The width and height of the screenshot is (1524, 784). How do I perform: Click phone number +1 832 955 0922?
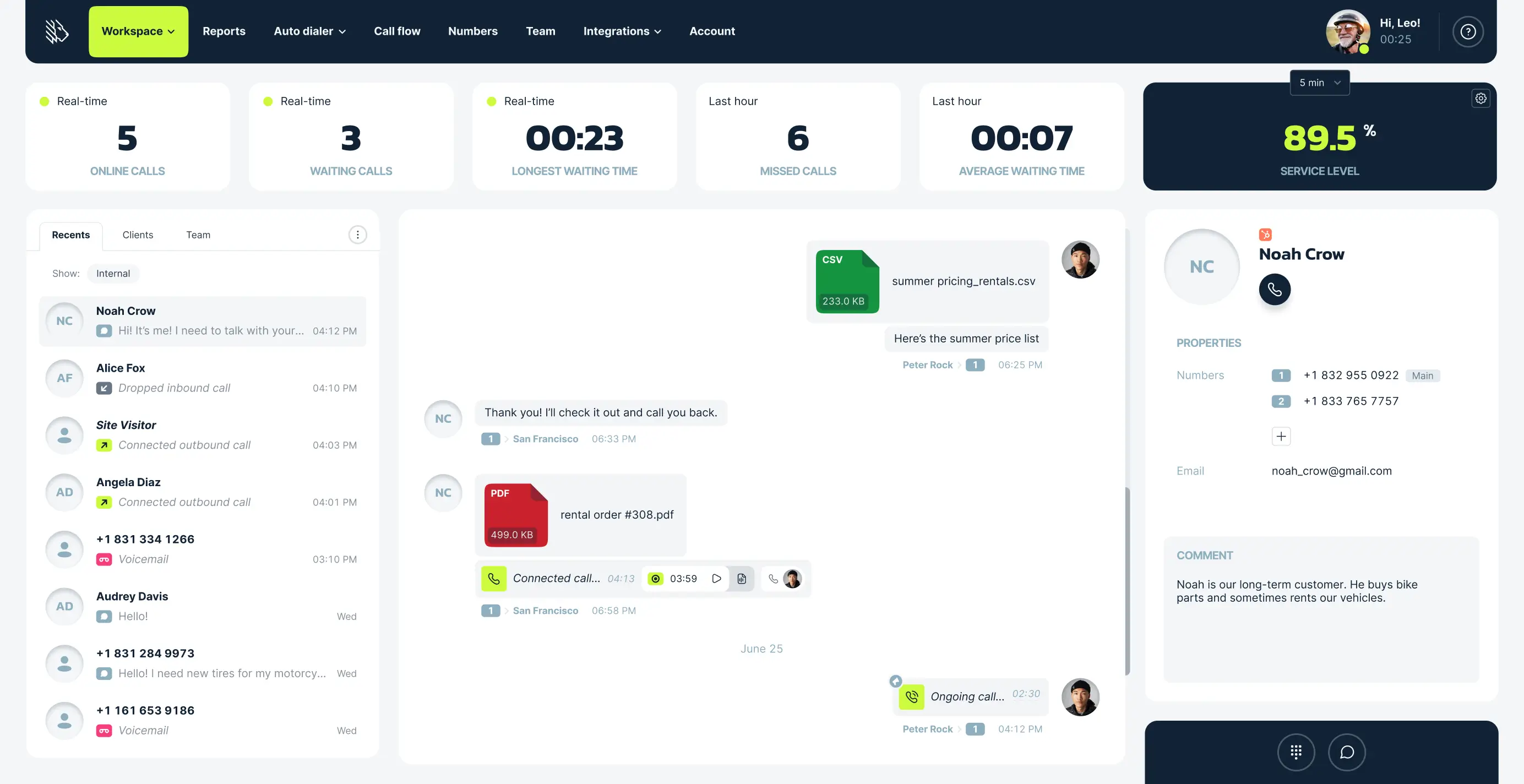pos(1351,375)
